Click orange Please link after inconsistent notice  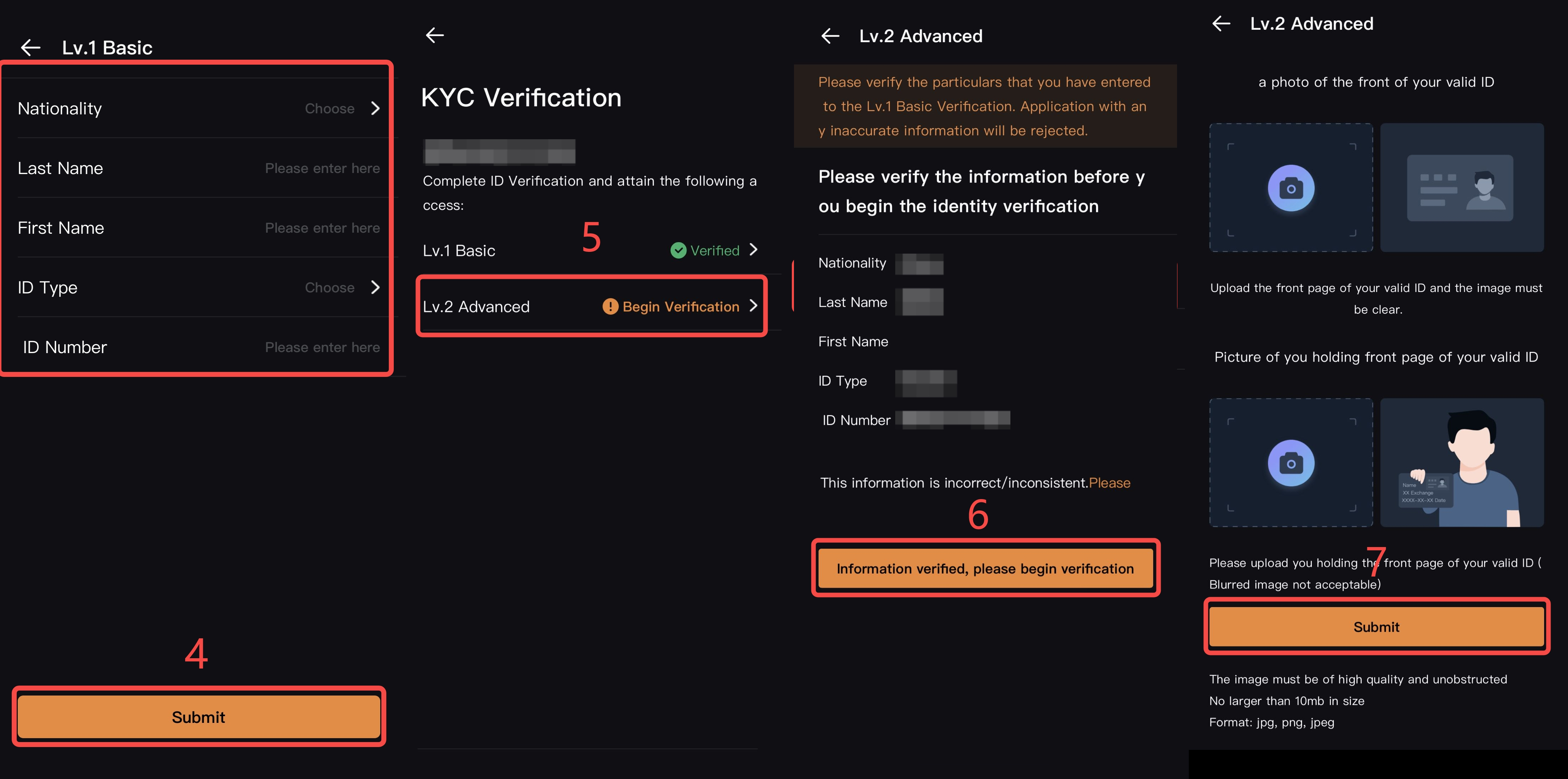[1109, 483]
